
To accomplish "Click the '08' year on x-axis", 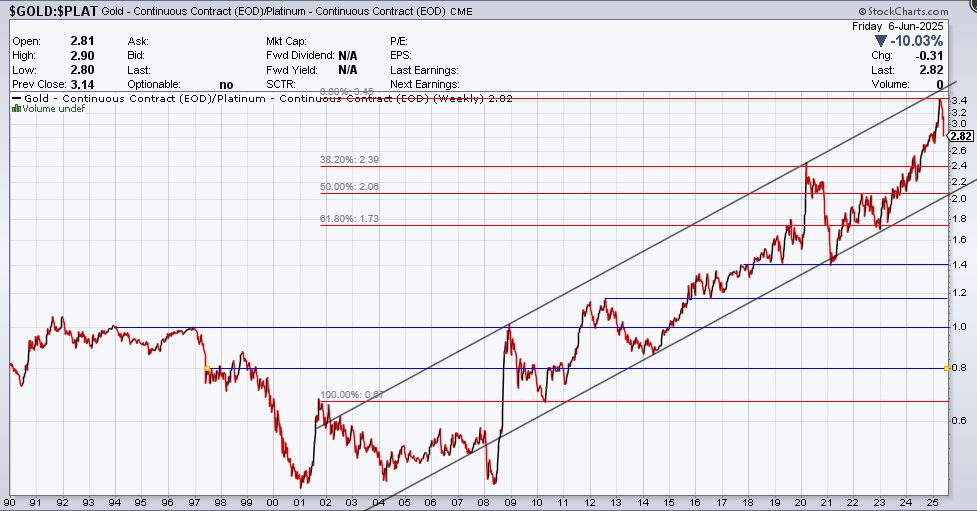I will click(484, 502).
